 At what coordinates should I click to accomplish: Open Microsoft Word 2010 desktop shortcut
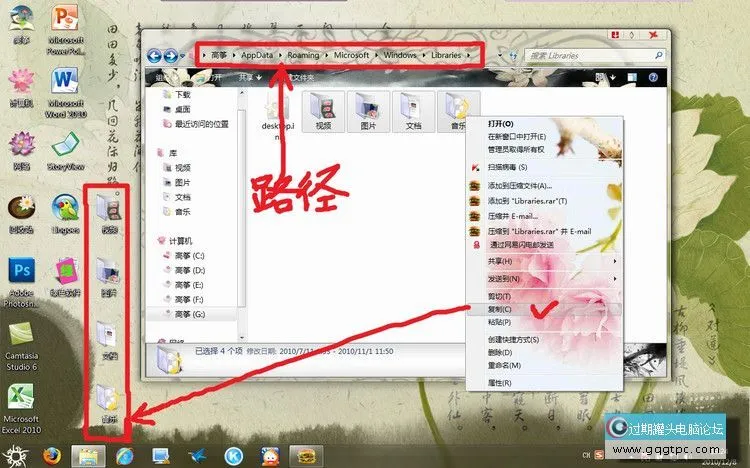click(x=66, y=93)
